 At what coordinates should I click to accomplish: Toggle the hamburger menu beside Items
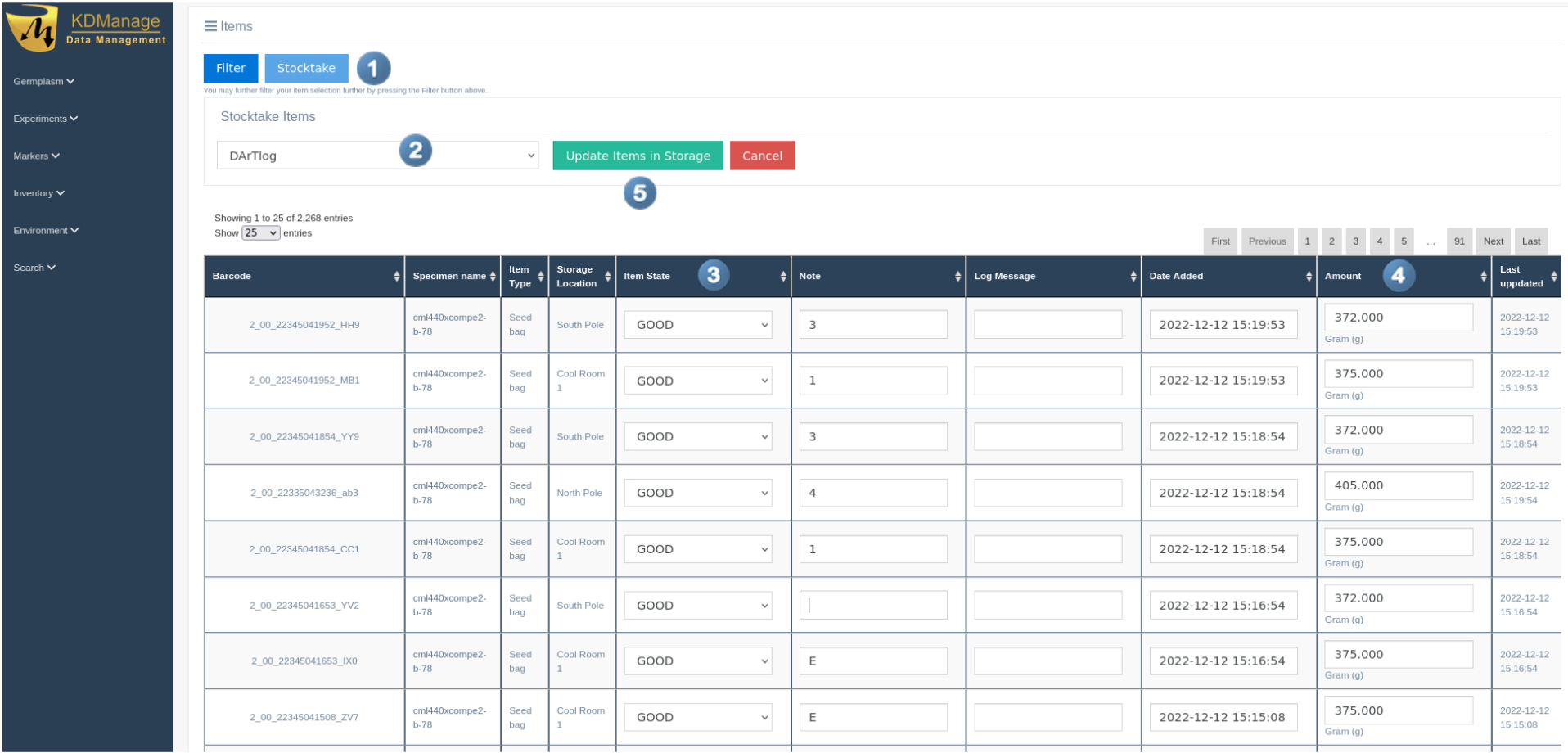tap(210, 26)
